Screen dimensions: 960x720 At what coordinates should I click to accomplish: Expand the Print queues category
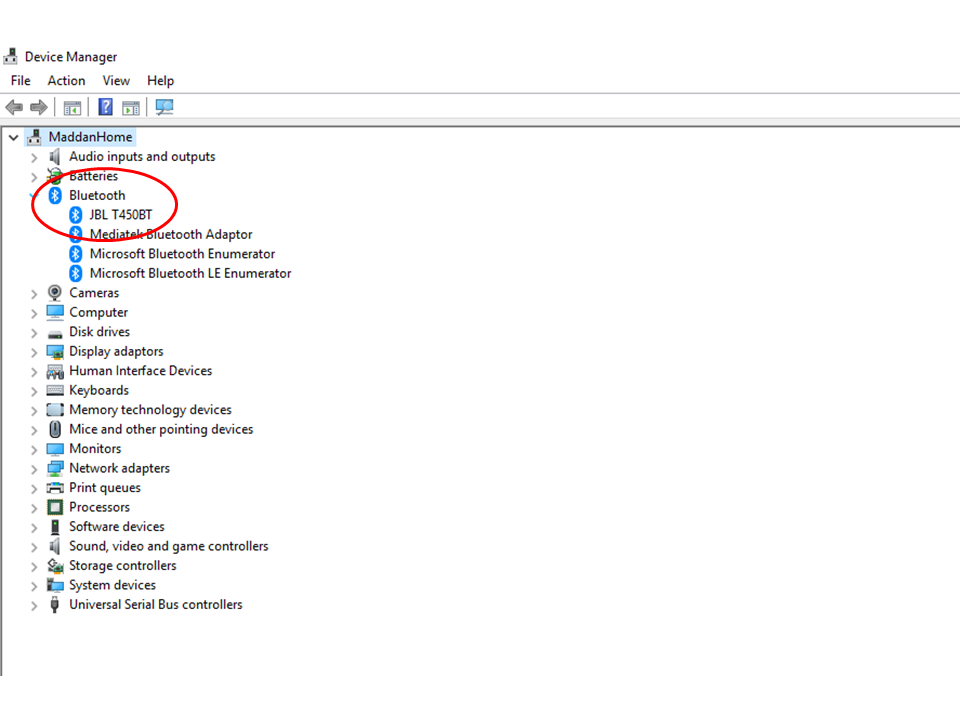pyautogui.click(x=34, y=489)
